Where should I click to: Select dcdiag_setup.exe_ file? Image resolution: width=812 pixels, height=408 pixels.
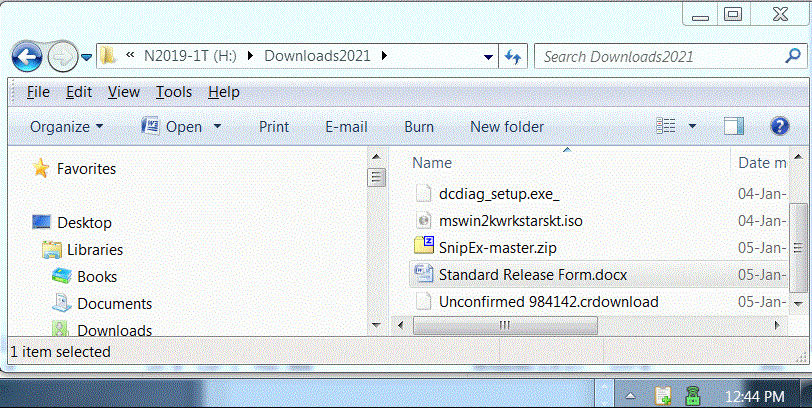499,194
